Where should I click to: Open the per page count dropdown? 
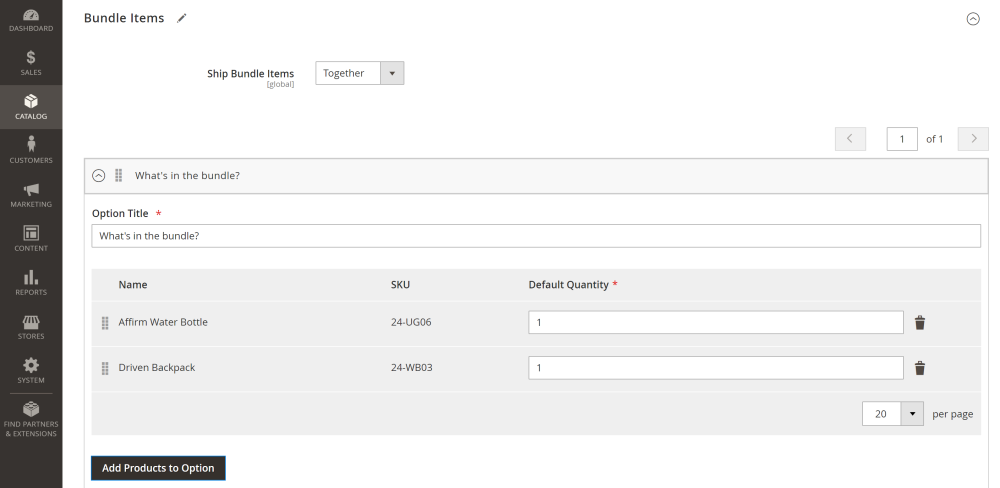[892, 414]
